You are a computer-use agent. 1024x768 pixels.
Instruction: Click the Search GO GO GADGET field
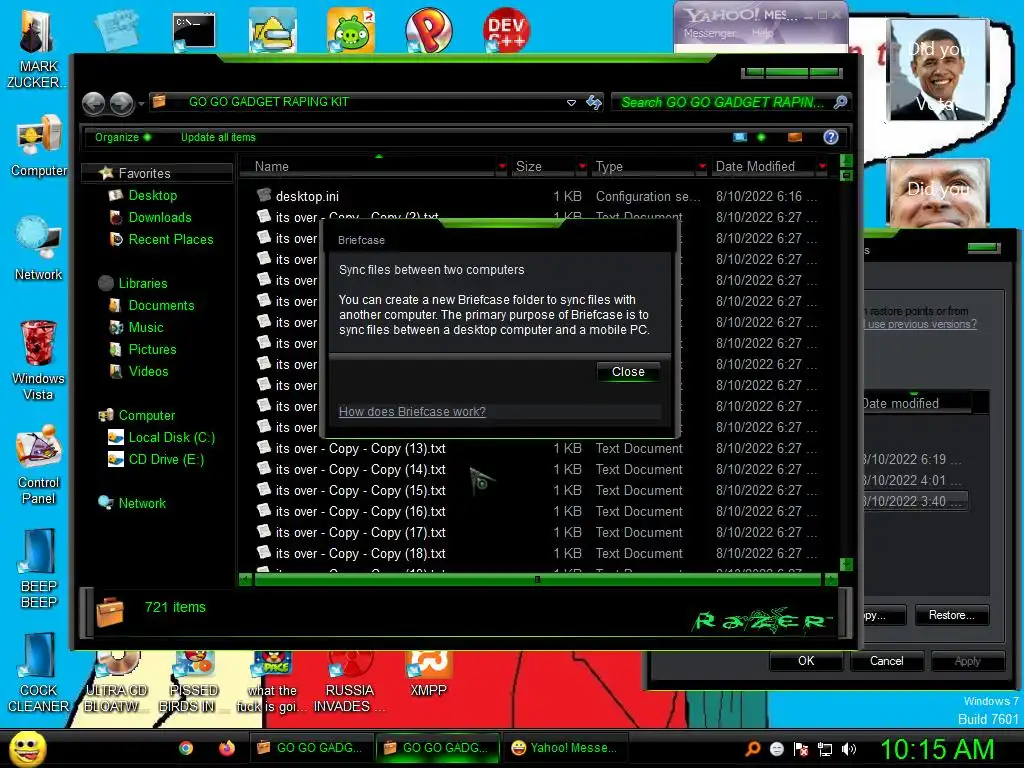click(722, 102)
